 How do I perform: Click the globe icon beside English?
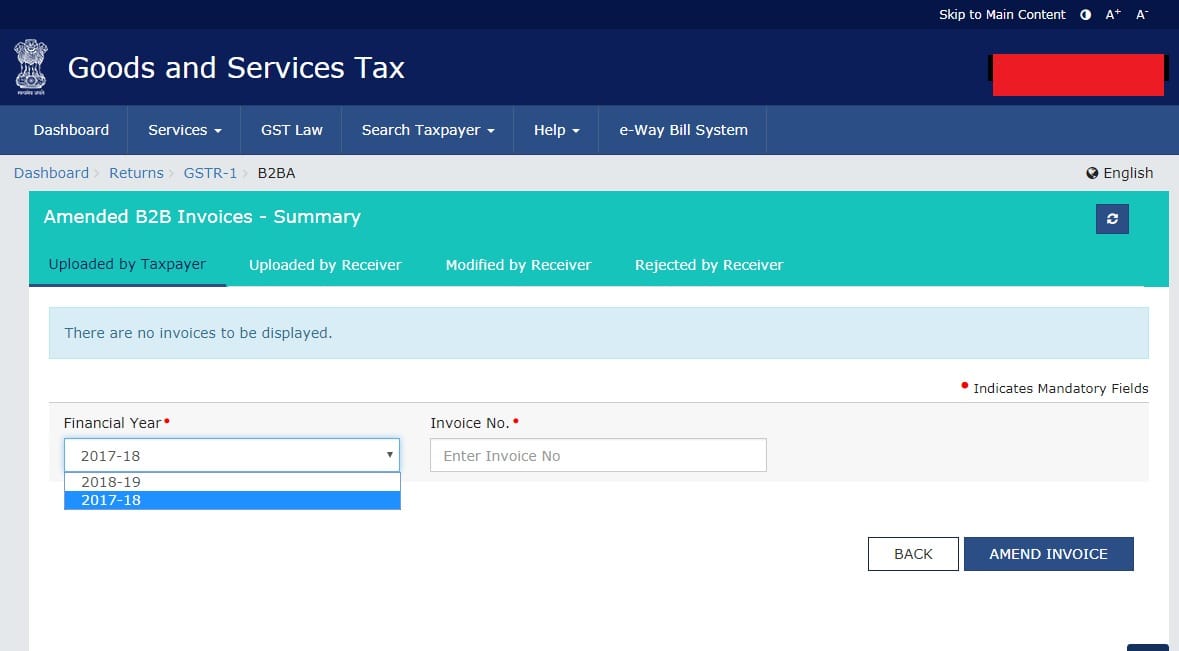tap(1091, 172)
